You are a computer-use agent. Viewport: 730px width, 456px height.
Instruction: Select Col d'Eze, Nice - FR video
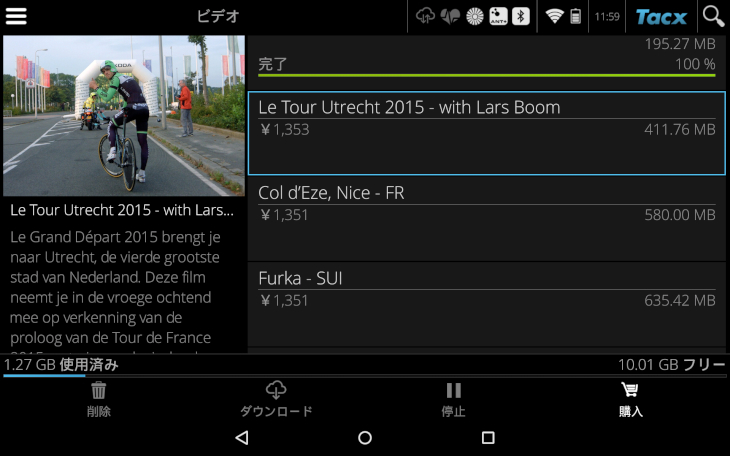[487, 219]
